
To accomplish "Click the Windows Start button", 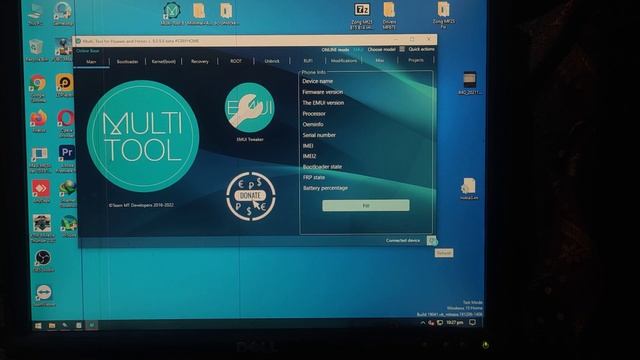I will [38, 325].
